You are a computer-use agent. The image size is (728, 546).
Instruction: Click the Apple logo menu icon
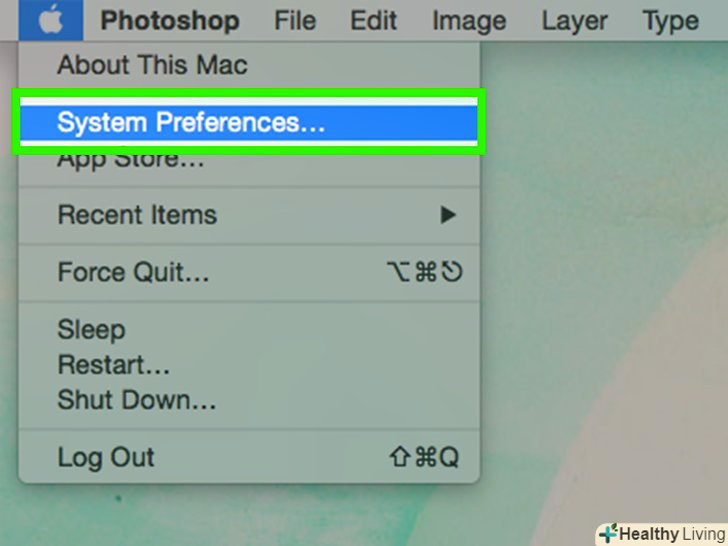click(x=49, y=20)
